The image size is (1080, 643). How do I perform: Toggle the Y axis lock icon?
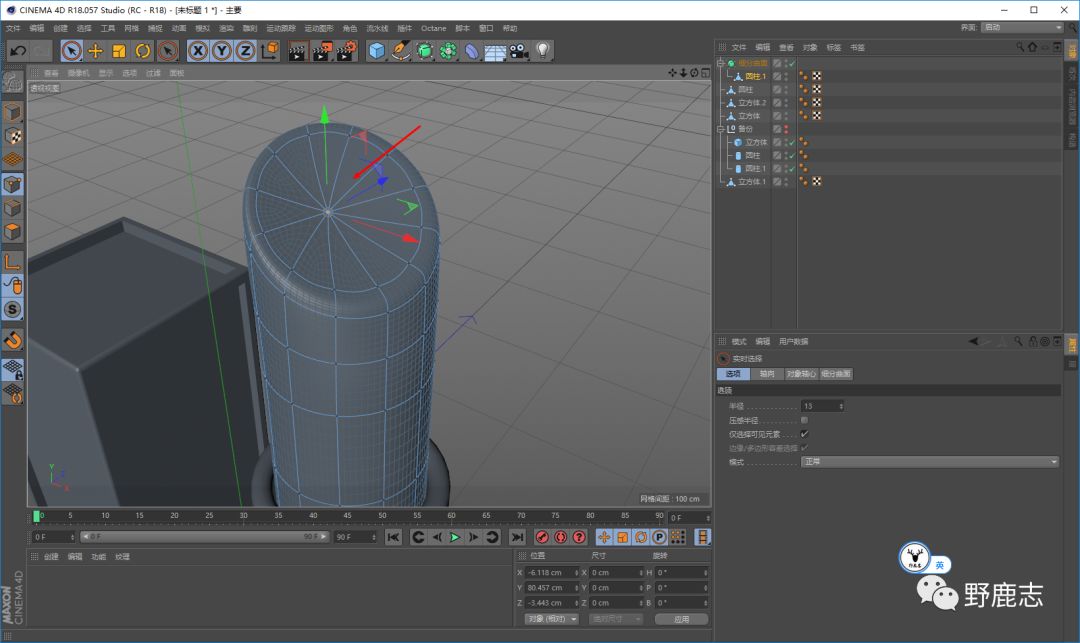coord(221,51)
